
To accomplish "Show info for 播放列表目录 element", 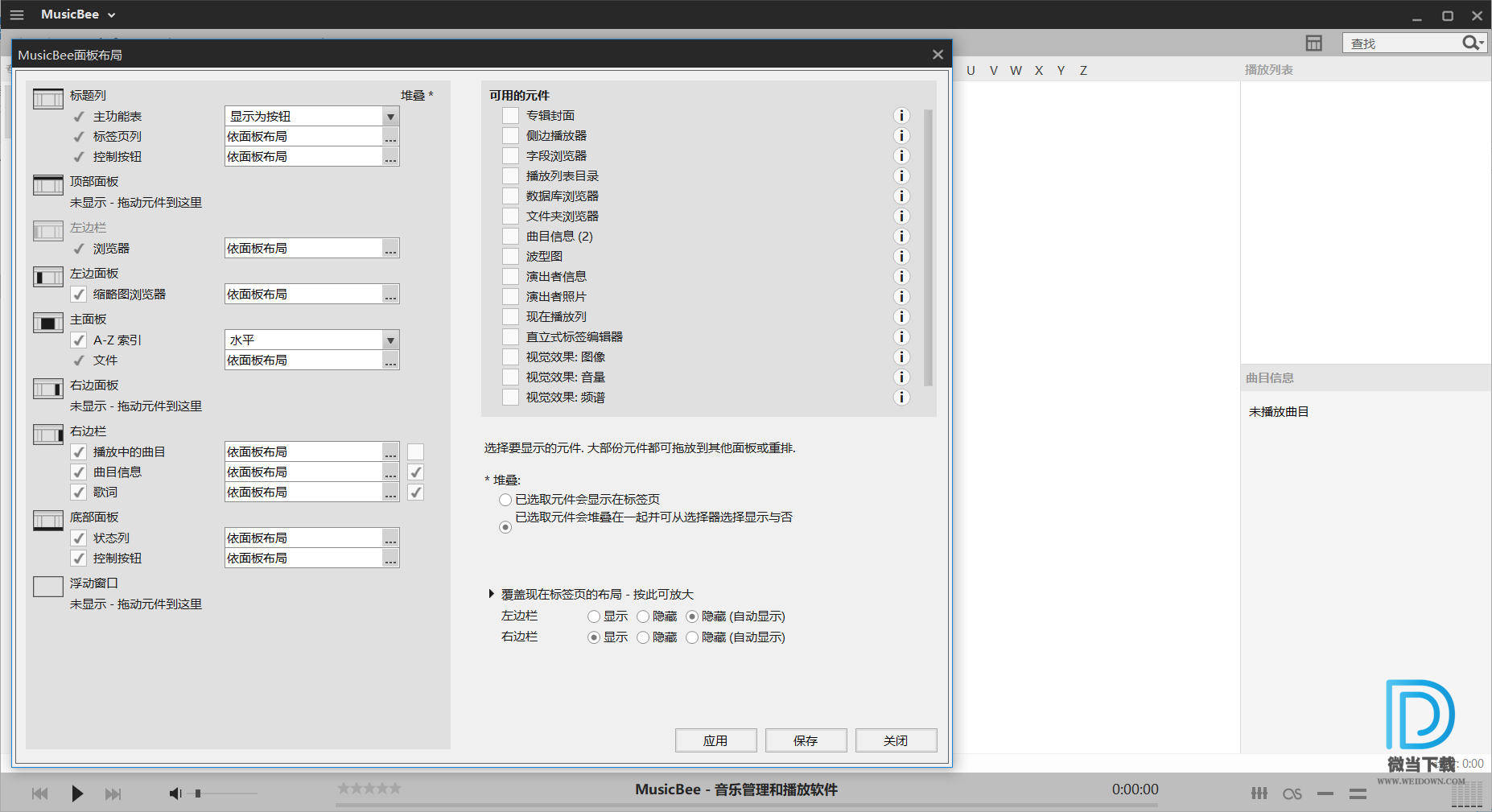I will pyautogui.click(x=901, y=176).
